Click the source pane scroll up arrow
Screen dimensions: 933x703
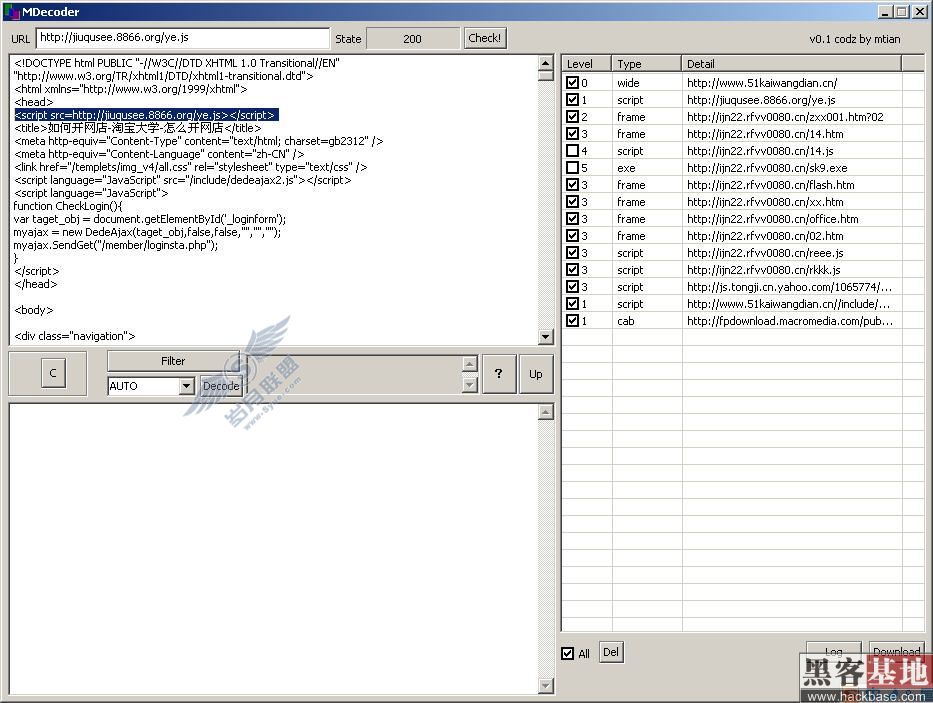546,63
